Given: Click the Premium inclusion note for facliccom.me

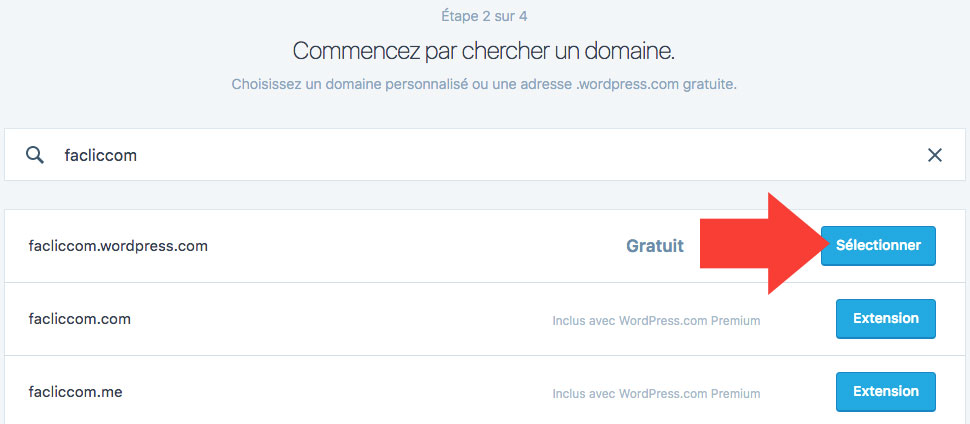Looking at the screenshot, I should click(656, 394).
